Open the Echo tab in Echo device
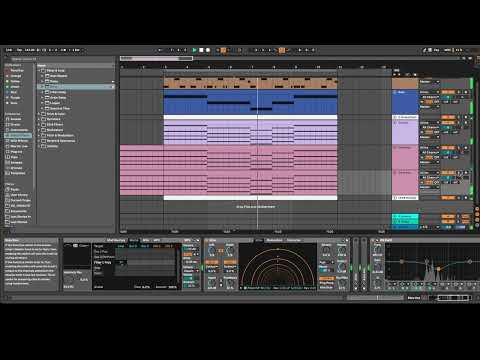Screen dimensions: 480x360 point(259,240)
